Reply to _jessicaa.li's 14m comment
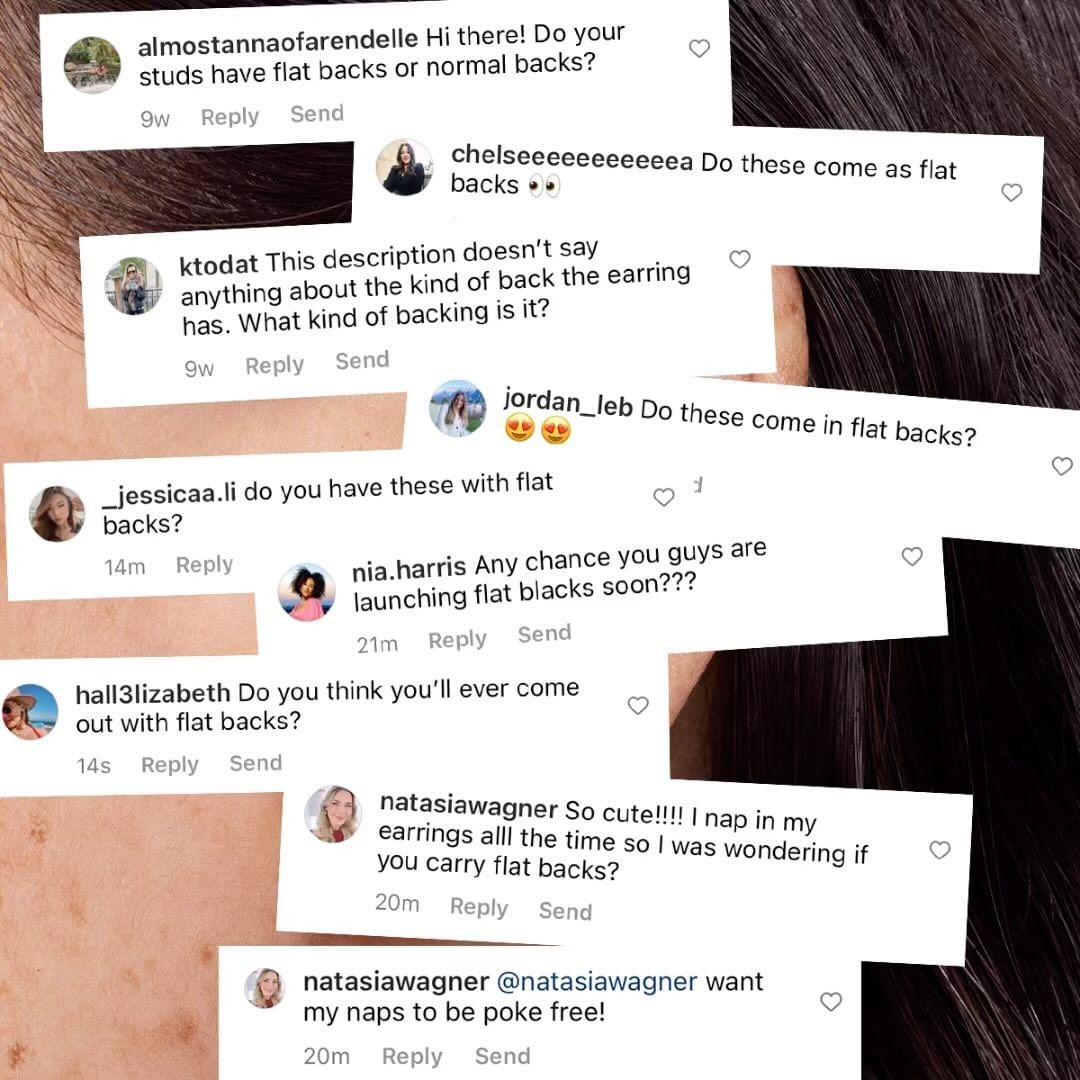1080x1080 pixels. tap(204, 565)
